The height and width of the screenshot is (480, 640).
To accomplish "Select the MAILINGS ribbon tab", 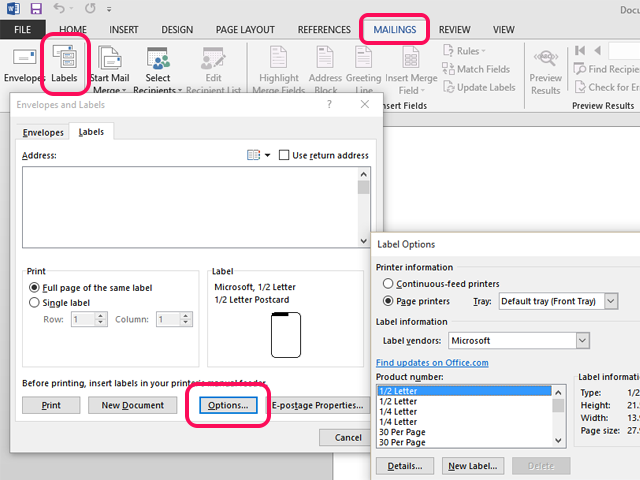I will (395, 30).
